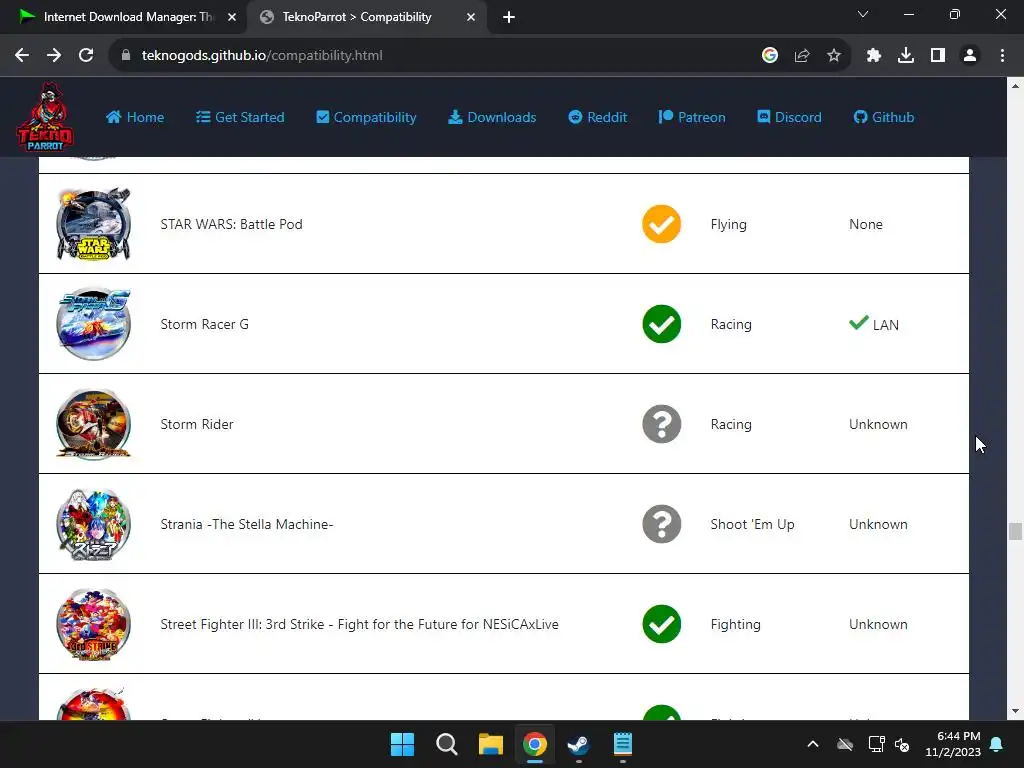Viewport: 1024px width, 768px height.
Task: Select 'Strania -The Stella Machine-' text
Action: click(247, 524)
